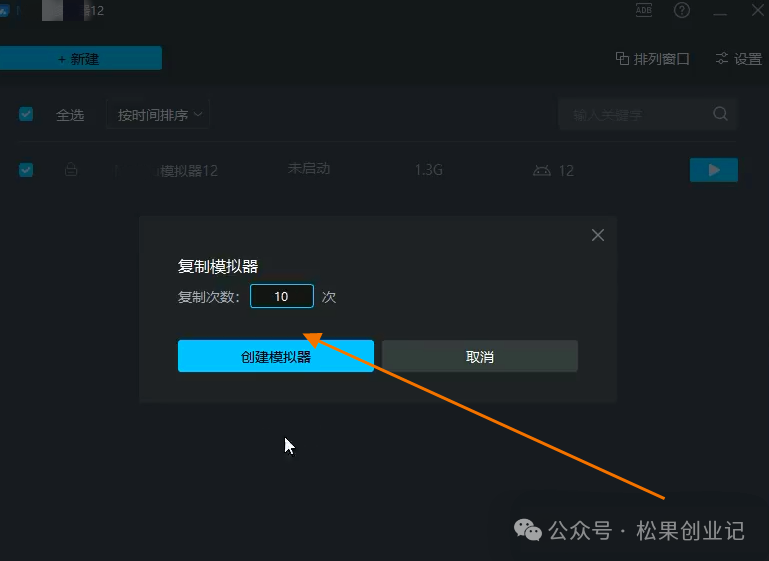Image resolution: width=769 pixels, height=561 pixels.
Task: Close the 复制模拟器 dialog with X
Action: pyautogui.click(x=598, y=235)
